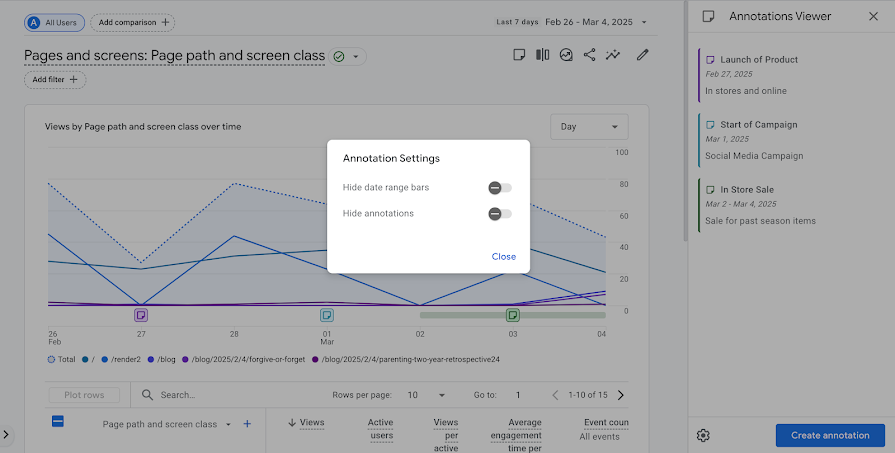This screenshot has width=895, height=453.
Task: Share this report
Action: pos(590,55)
